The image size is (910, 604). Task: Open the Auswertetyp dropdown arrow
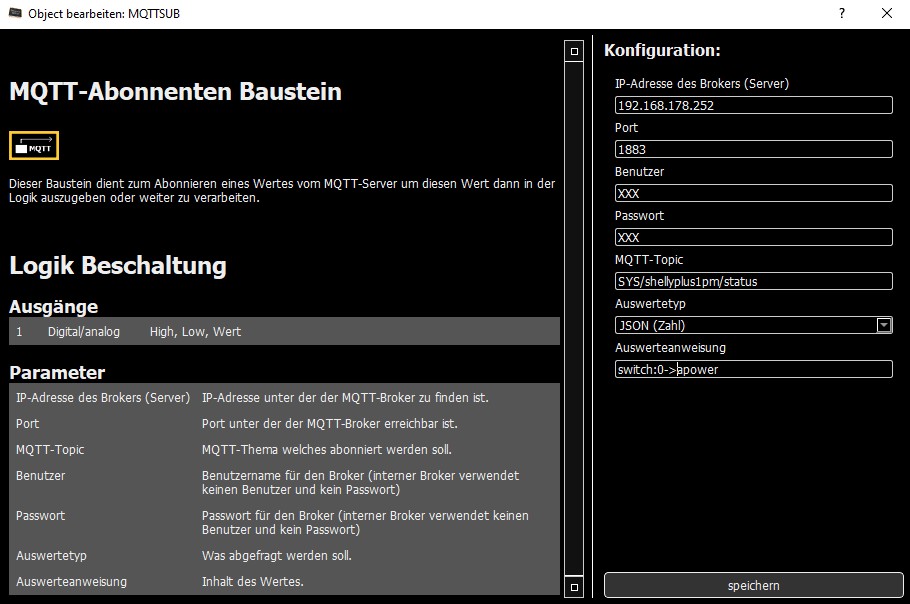(x=883, y=325)
